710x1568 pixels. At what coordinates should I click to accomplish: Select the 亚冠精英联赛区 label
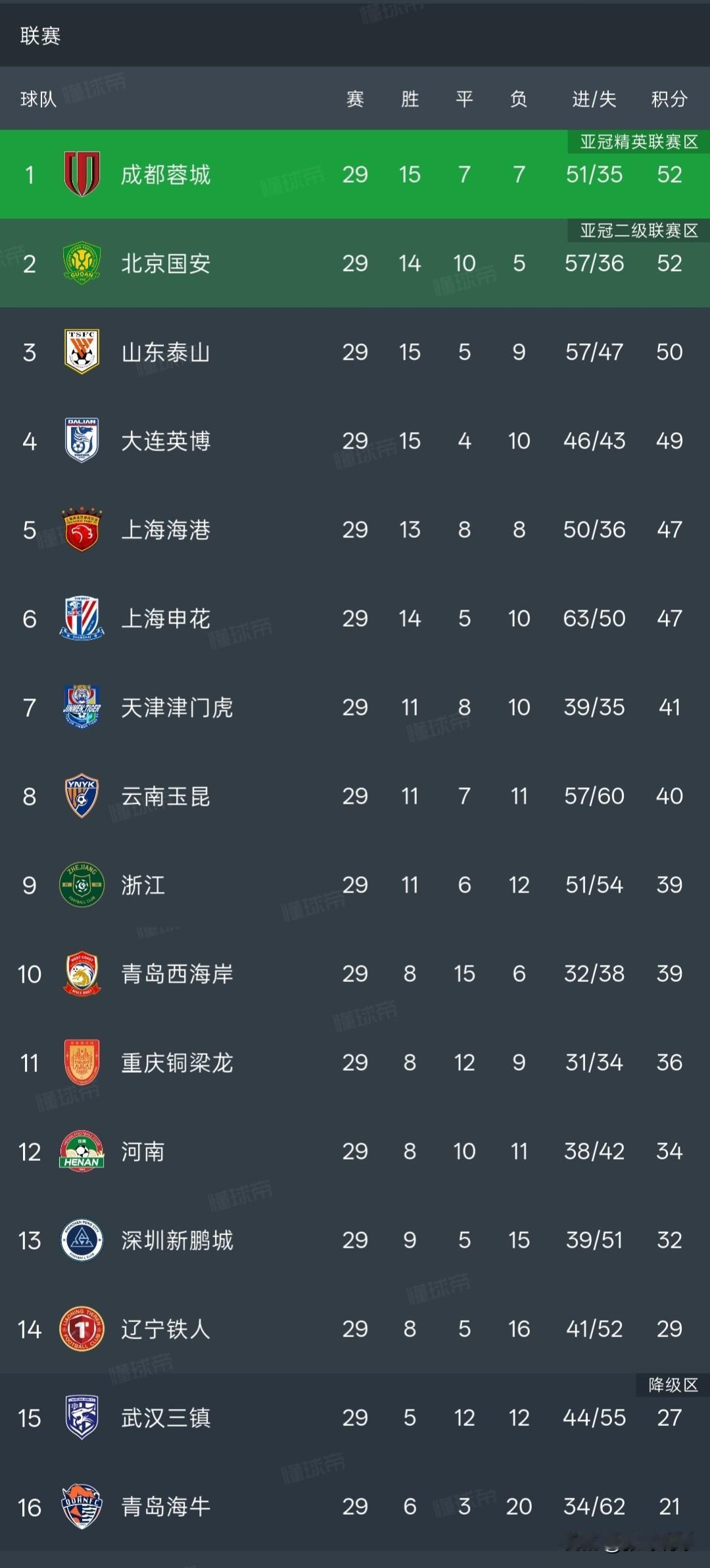pyautogui.click(x=639, y=141)
